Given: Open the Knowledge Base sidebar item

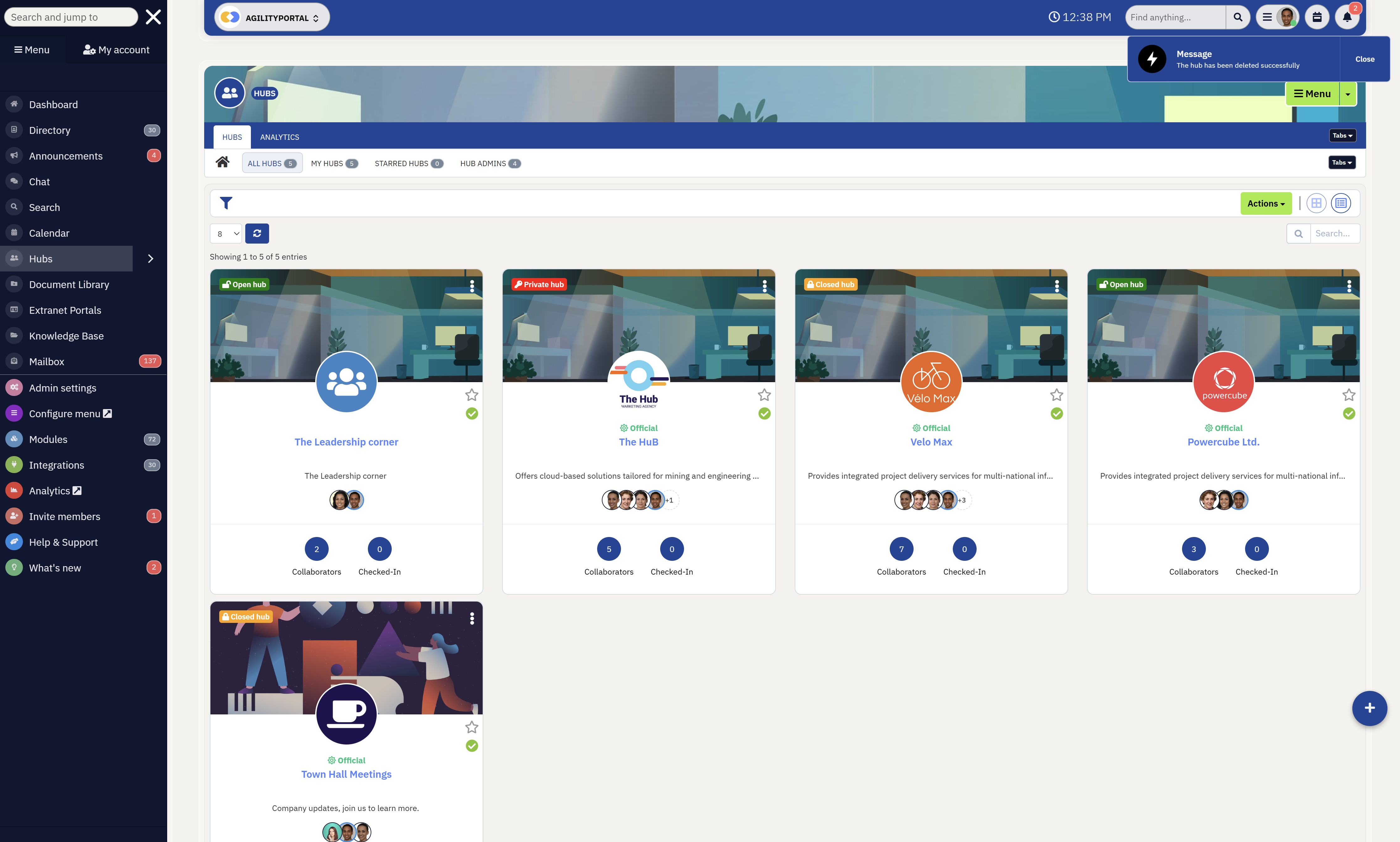Looking at the screenshot, I should (x=66, y=335).
